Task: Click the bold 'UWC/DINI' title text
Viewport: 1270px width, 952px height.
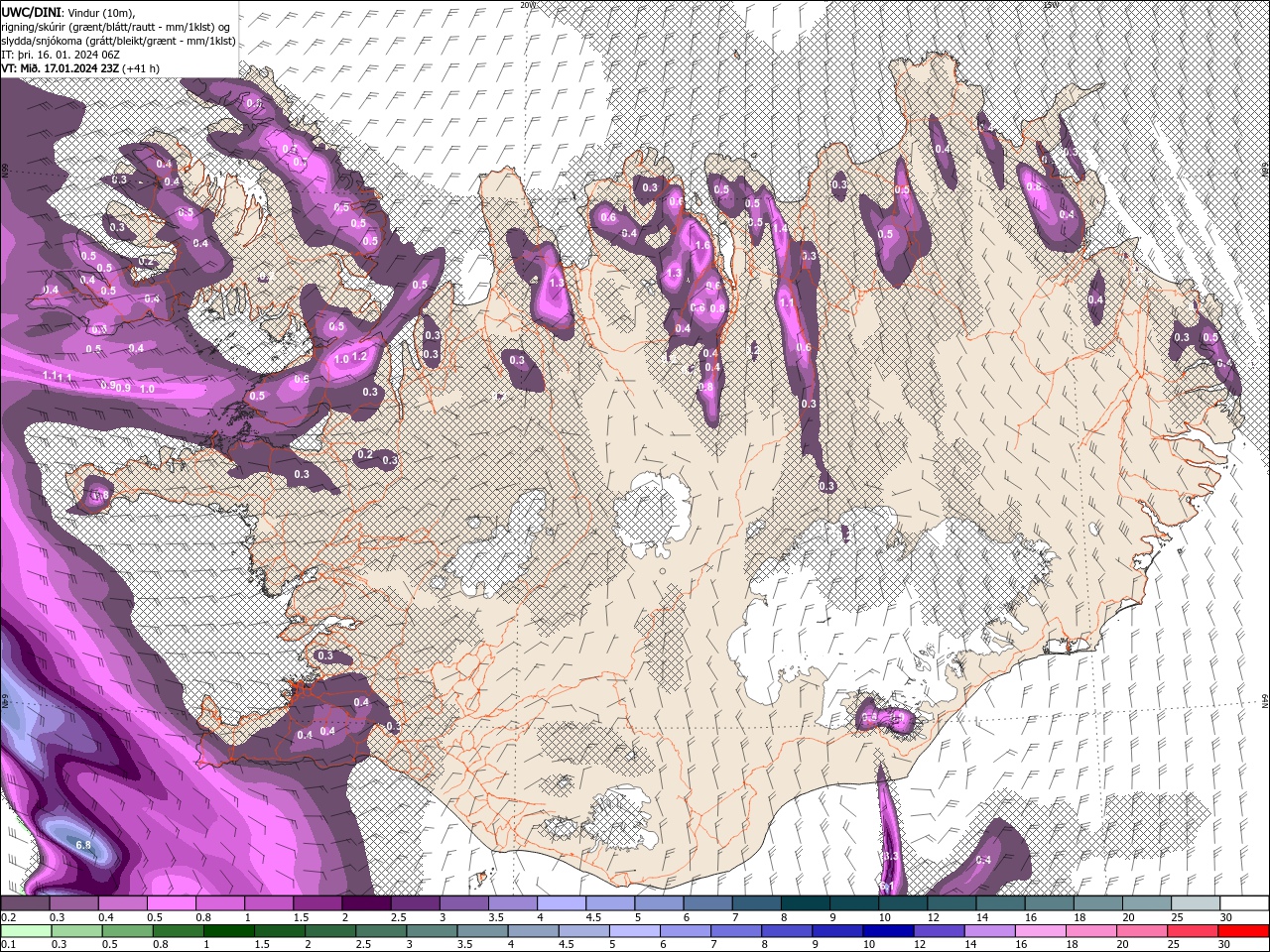Action: [x=30, y=12]
